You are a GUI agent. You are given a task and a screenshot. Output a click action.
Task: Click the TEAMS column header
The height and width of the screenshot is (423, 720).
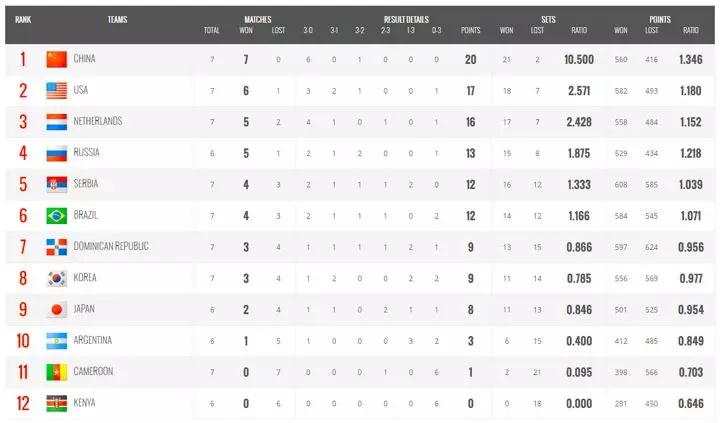[x=117, y=19]
